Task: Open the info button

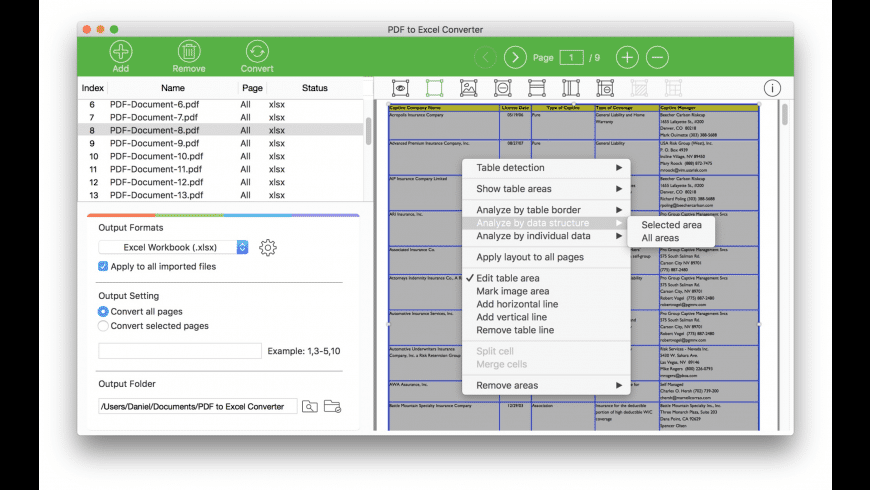Action: 772,88
